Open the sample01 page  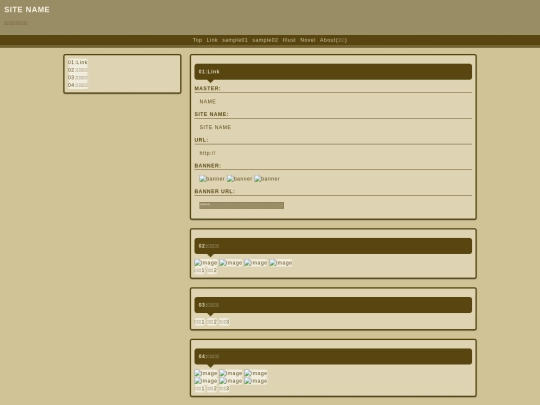(x=235, y=40)
